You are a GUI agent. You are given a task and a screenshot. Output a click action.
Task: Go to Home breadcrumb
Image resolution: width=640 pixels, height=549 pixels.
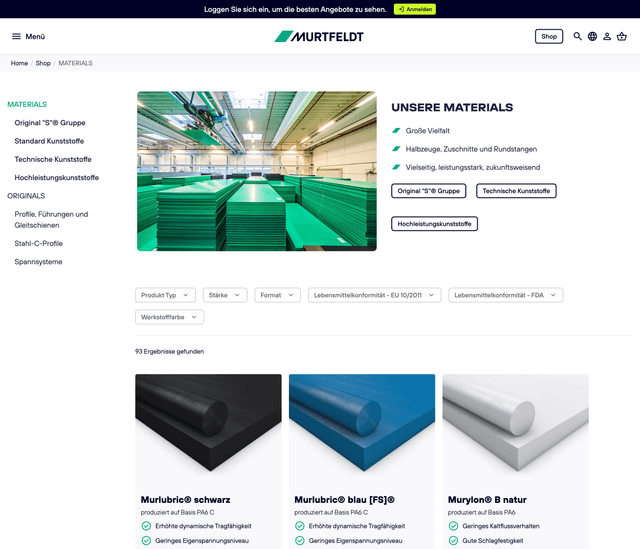[x=19, y=63]
